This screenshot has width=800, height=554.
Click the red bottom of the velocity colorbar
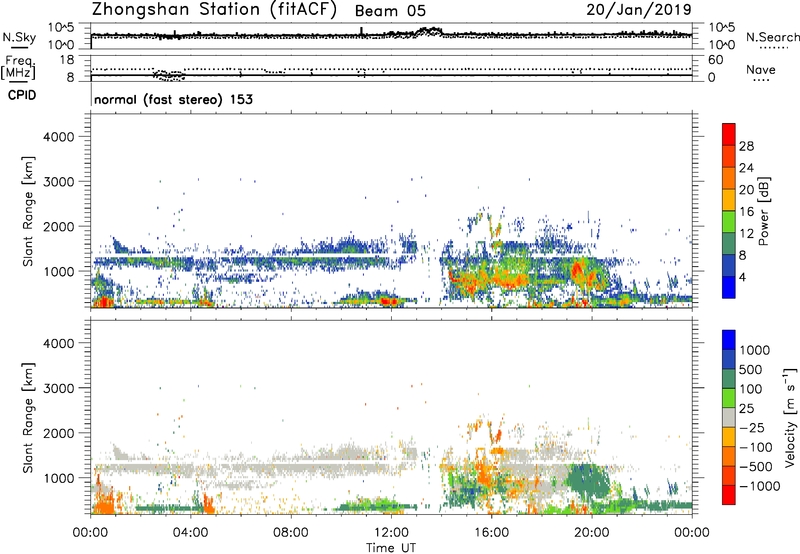pyautogui.click(x=729, y=495)
